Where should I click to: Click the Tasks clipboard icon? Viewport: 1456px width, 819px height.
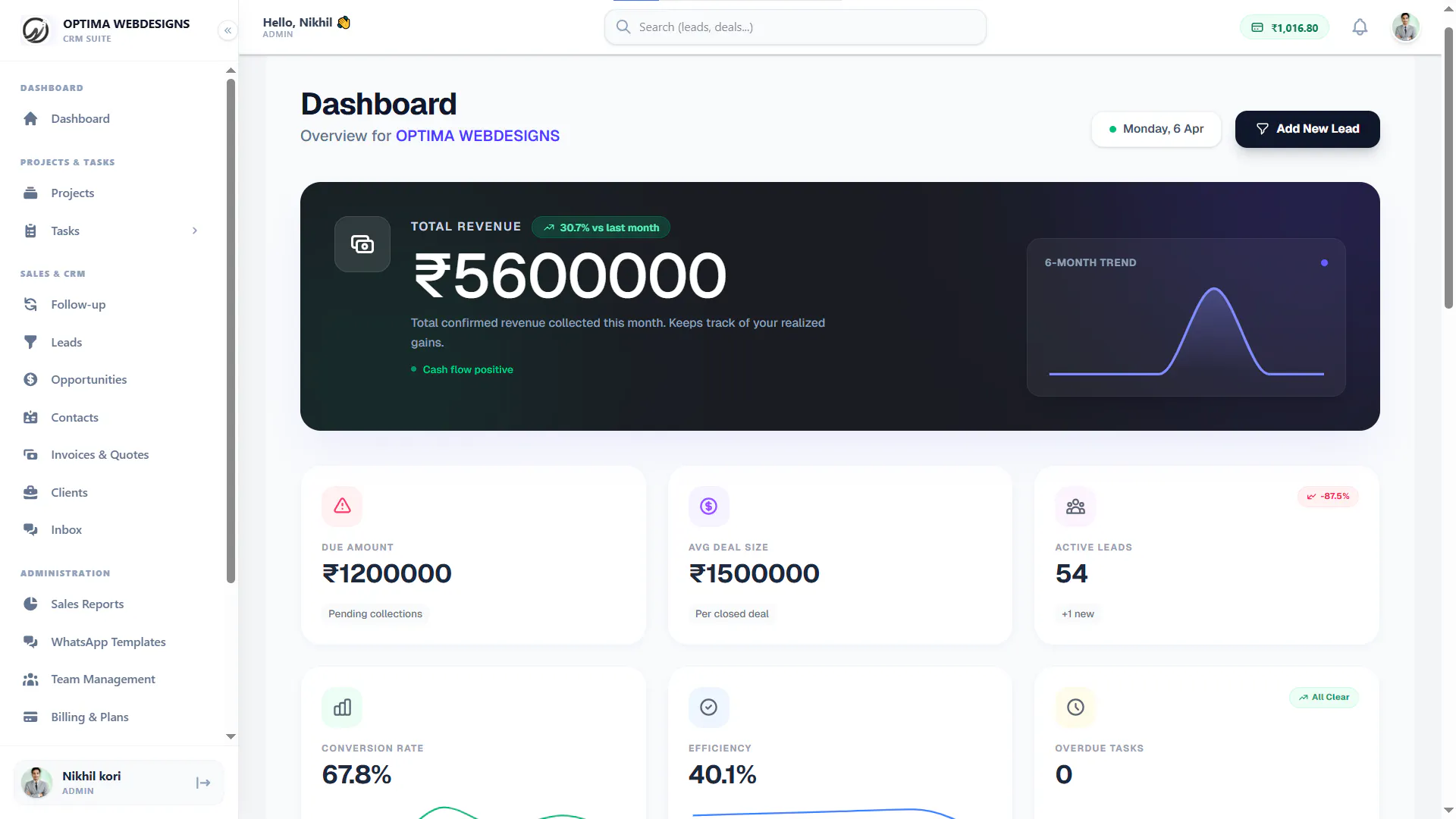[x=30, y=231]
